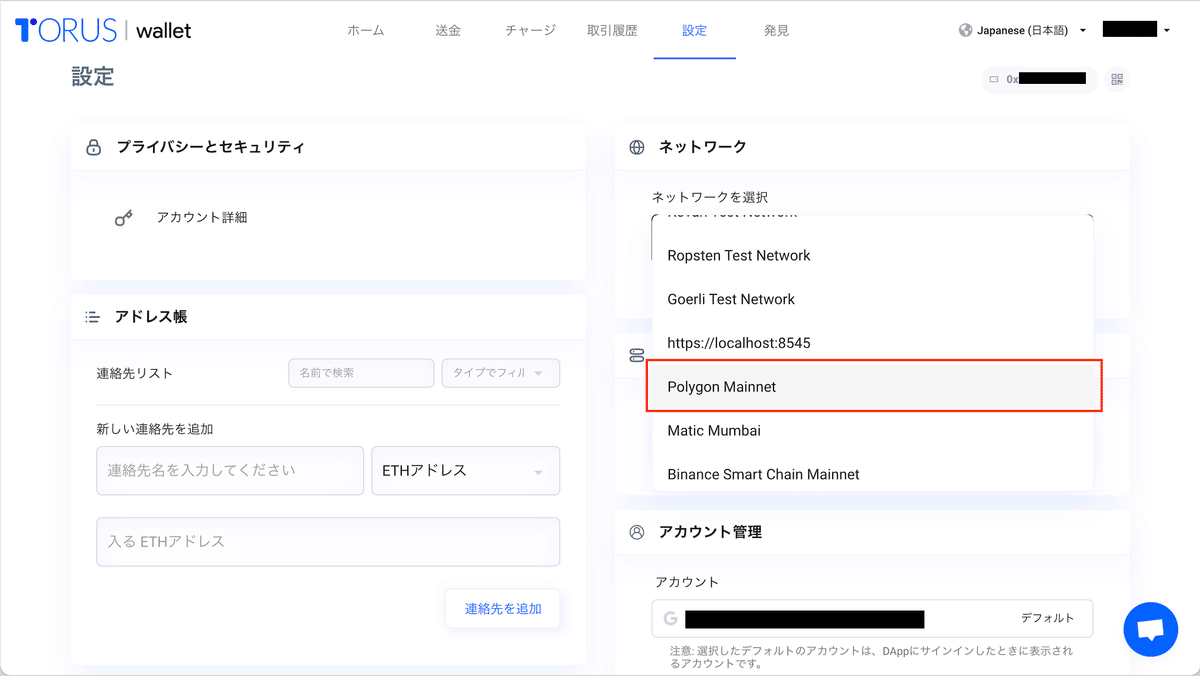Open the support chat bubble
Viewport: 1200px width, 676px height.
click(x=1151, y=630)
